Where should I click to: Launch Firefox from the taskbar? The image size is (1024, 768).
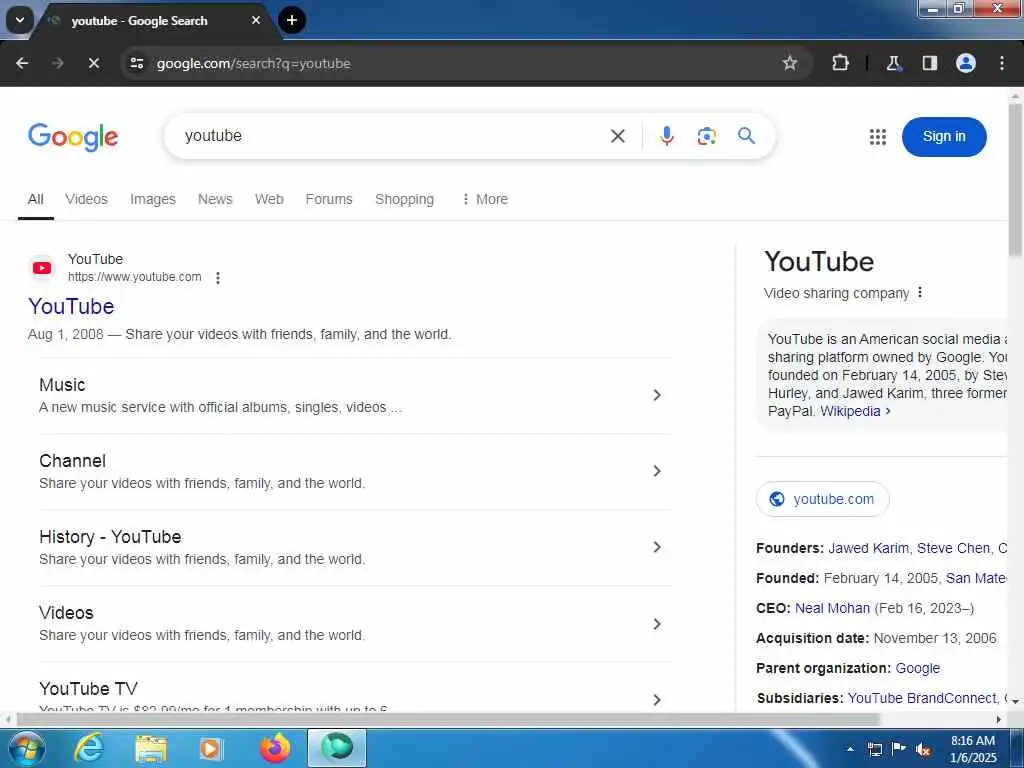tap(274, 748)
